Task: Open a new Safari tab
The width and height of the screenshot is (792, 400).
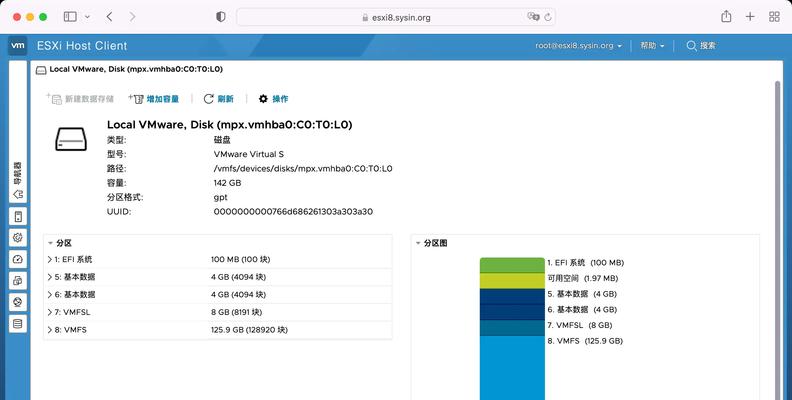Action: [x=750, y=17]
